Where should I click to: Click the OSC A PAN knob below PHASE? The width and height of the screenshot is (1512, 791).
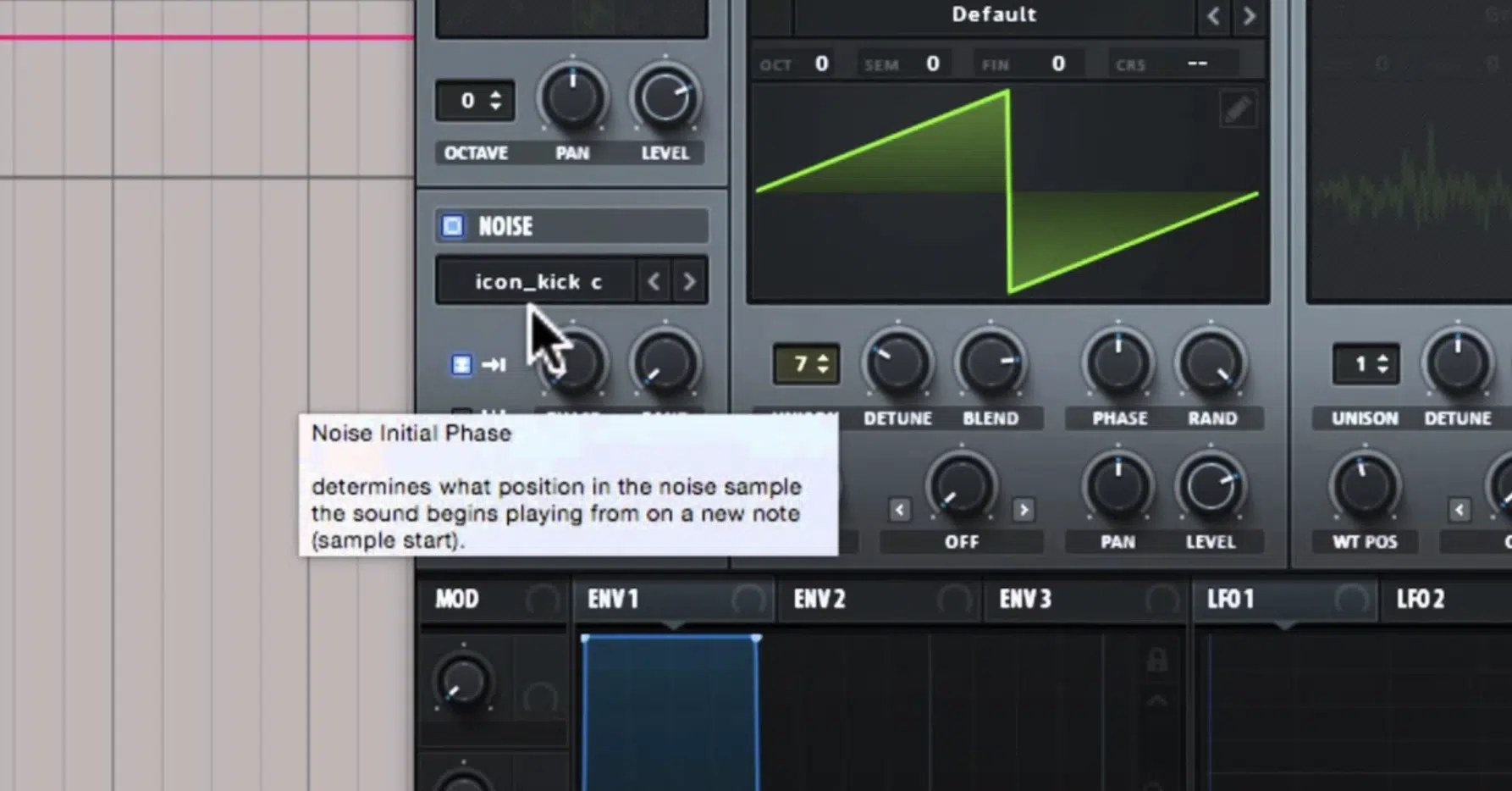[x=1118, y=487]
